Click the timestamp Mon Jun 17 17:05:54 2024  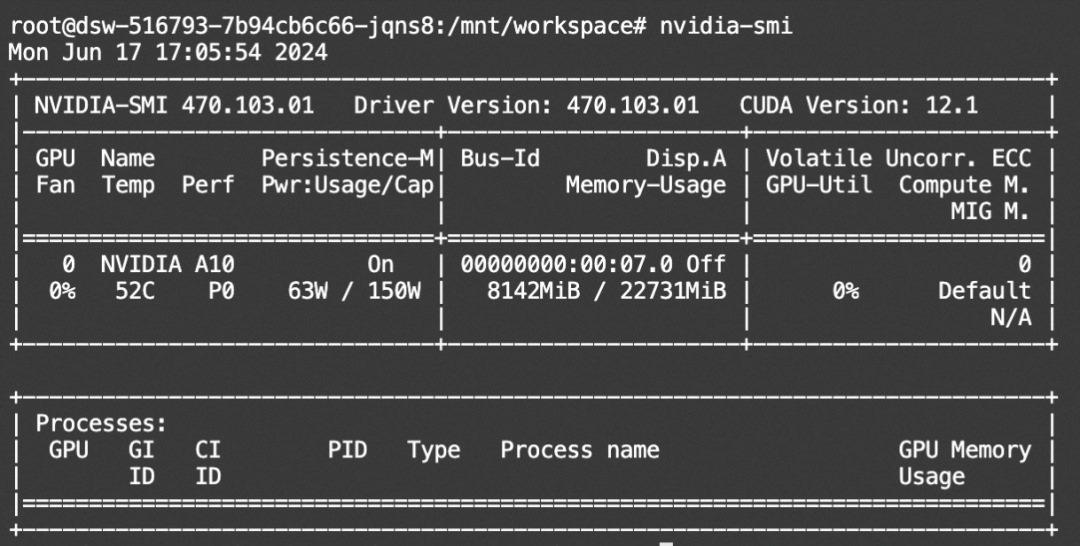tap(168, 52)
